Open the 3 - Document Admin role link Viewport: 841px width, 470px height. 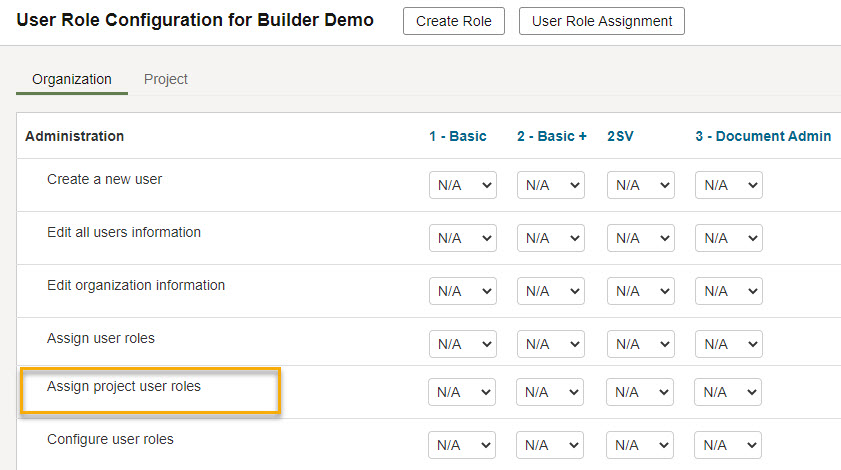pyautogui.click(x=763, y=136)
